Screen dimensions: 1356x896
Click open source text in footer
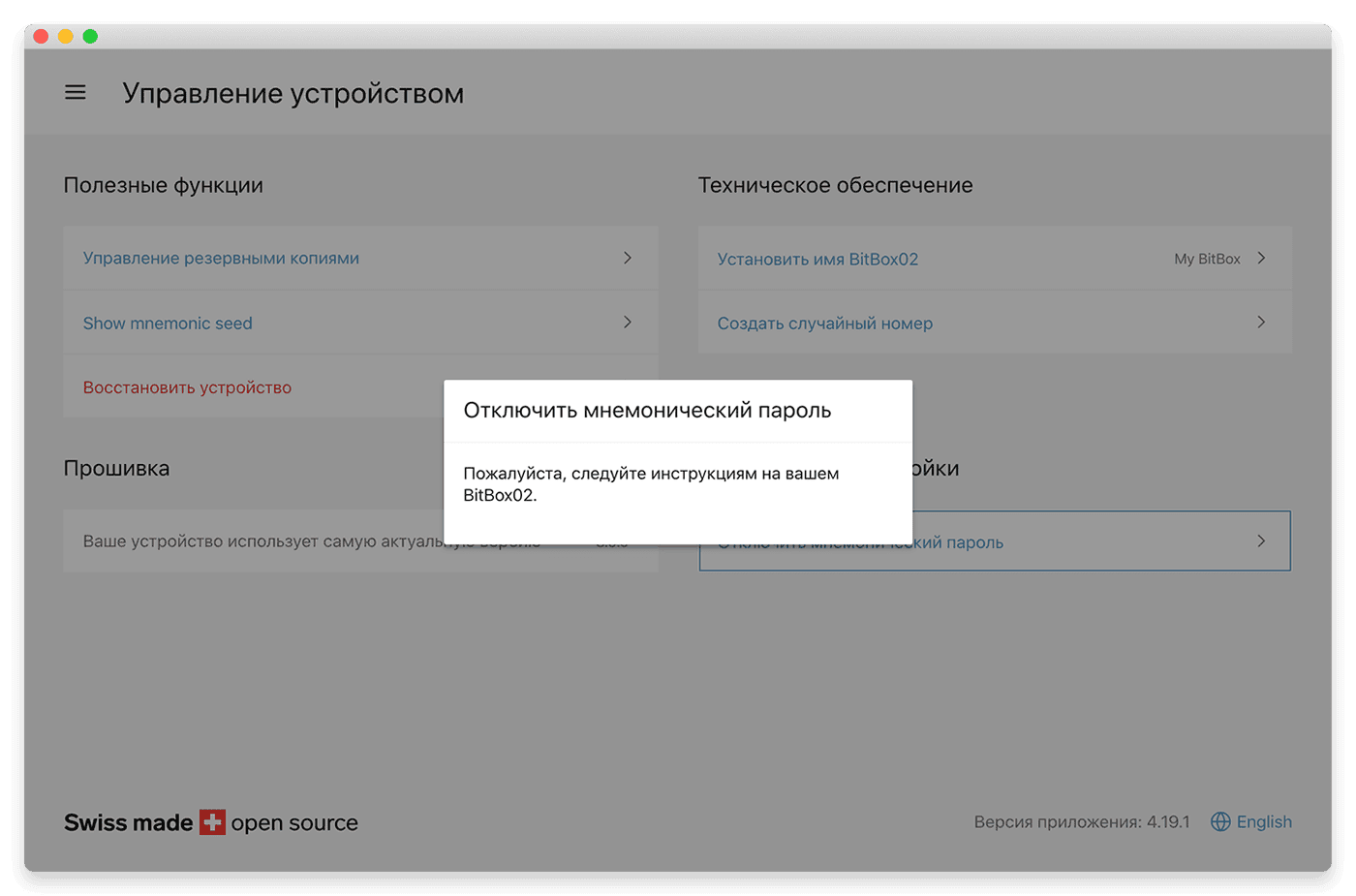294,822
